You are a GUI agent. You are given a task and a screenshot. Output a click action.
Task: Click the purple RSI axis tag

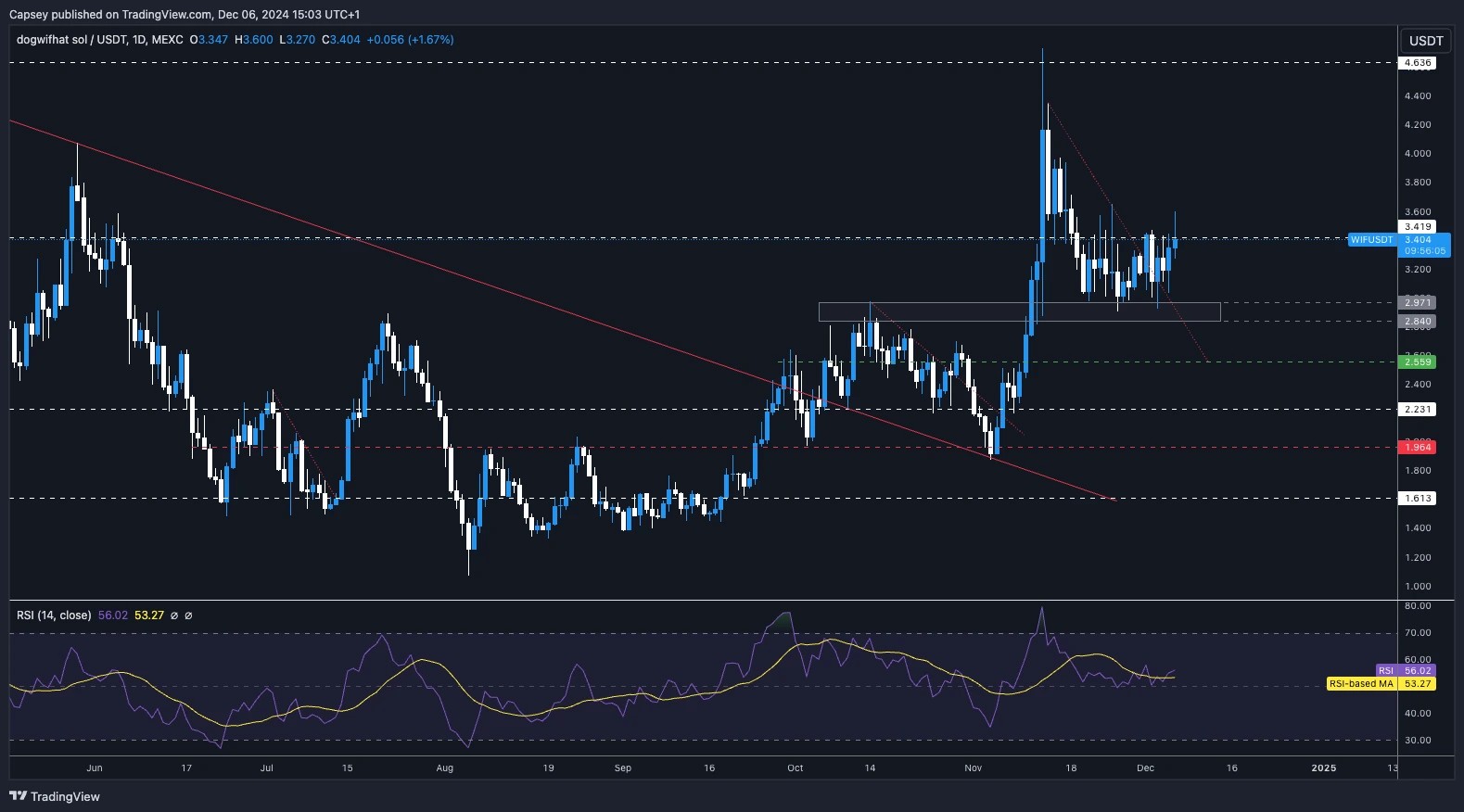click(1385, 670)
